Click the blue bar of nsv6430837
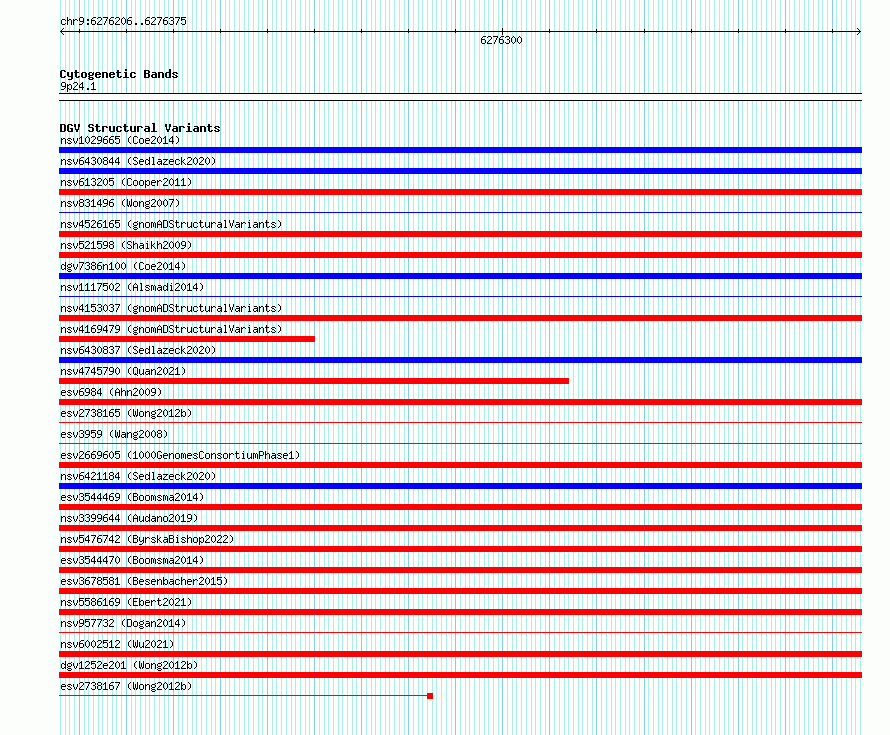Viewport: 890px width, 735px height. tap(460, 360)
